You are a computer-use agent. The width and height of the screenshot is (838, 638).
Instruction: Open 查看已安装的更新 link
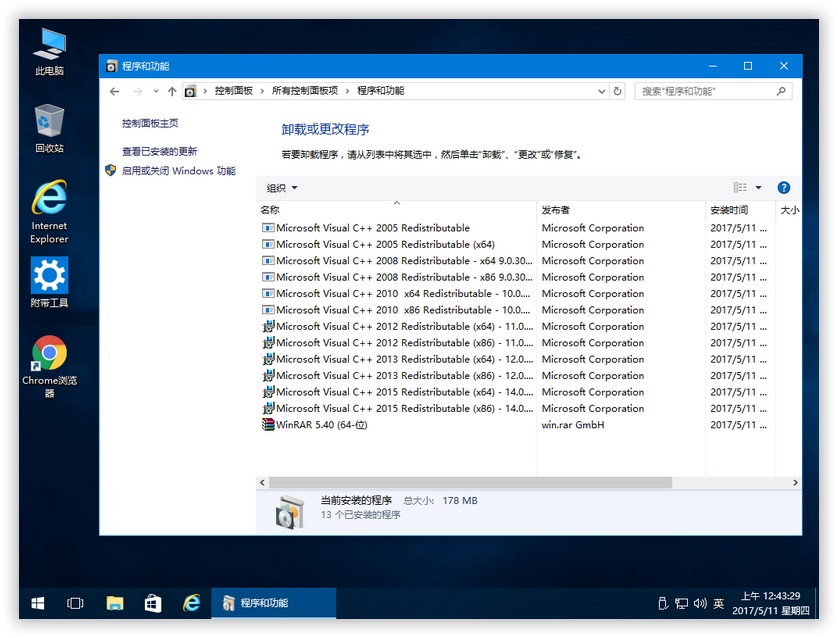coord(159,152)
